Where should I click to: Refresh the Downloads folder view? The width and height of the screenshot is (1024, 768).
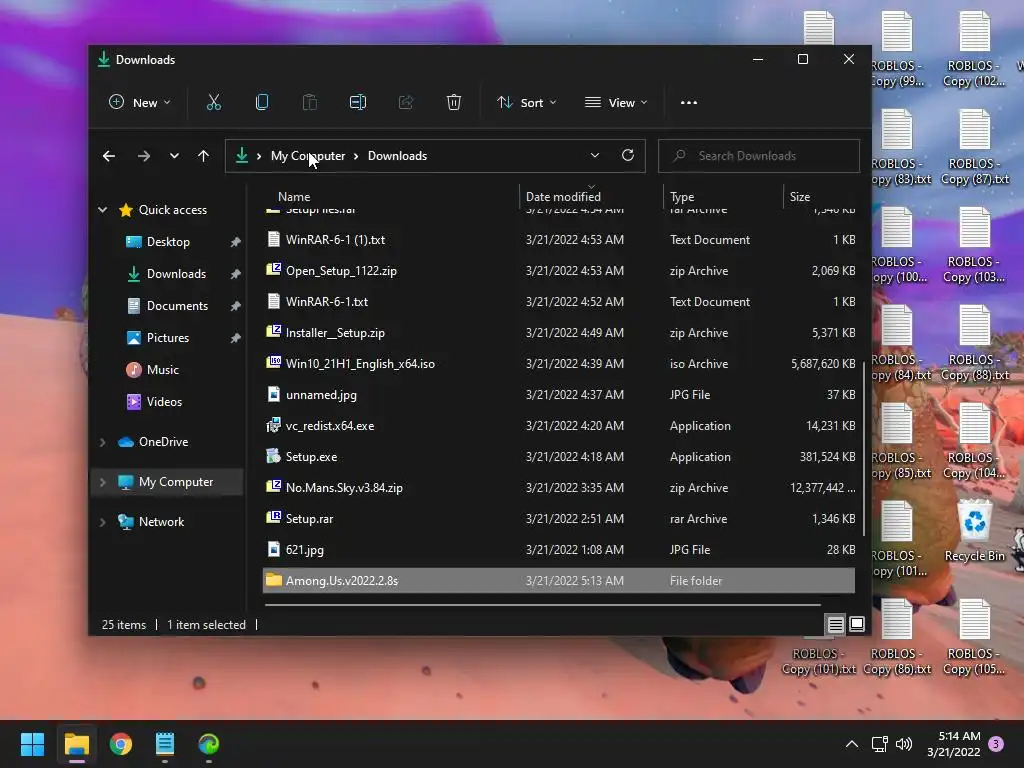628,155
